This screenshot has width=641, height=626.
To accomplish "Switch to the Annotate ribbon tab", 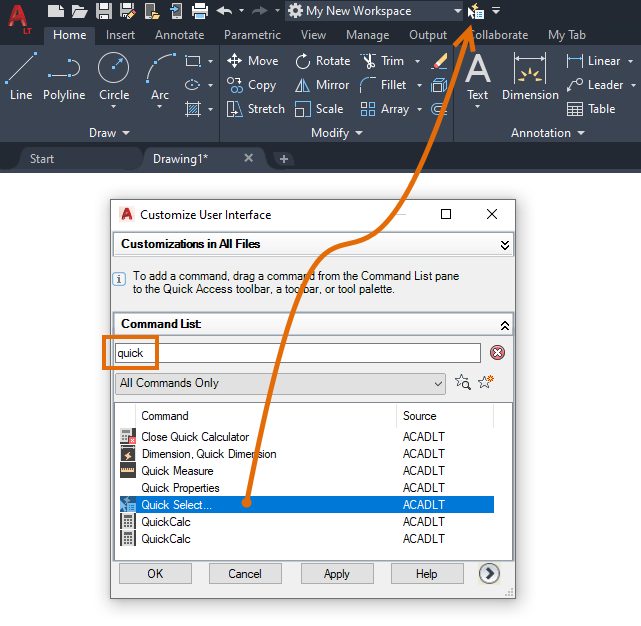I will [x=179, y=35].
